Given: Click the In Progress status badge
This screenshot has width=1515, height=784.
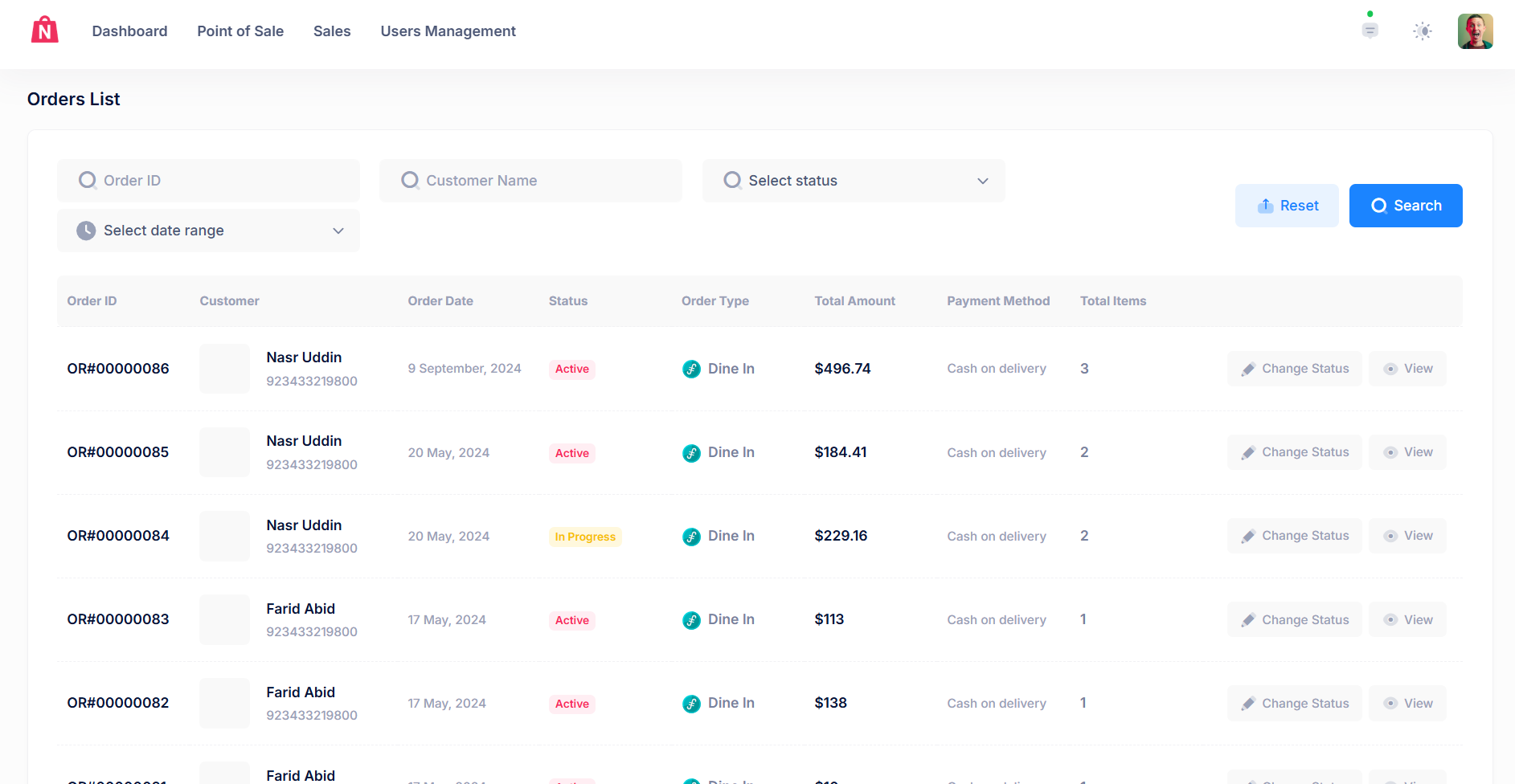Looking at the screenshot, I should 585,537.
